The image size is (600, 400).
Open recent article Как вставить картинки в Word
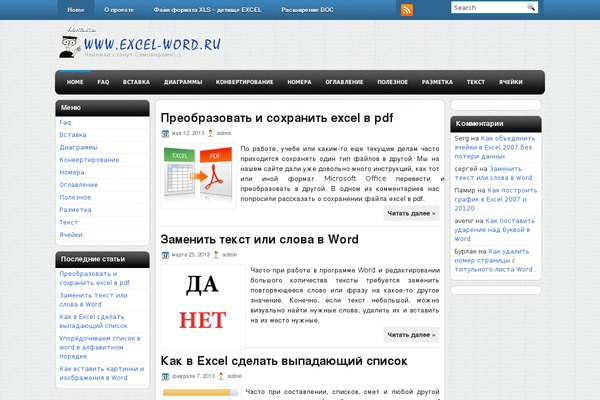click(102, 373)
